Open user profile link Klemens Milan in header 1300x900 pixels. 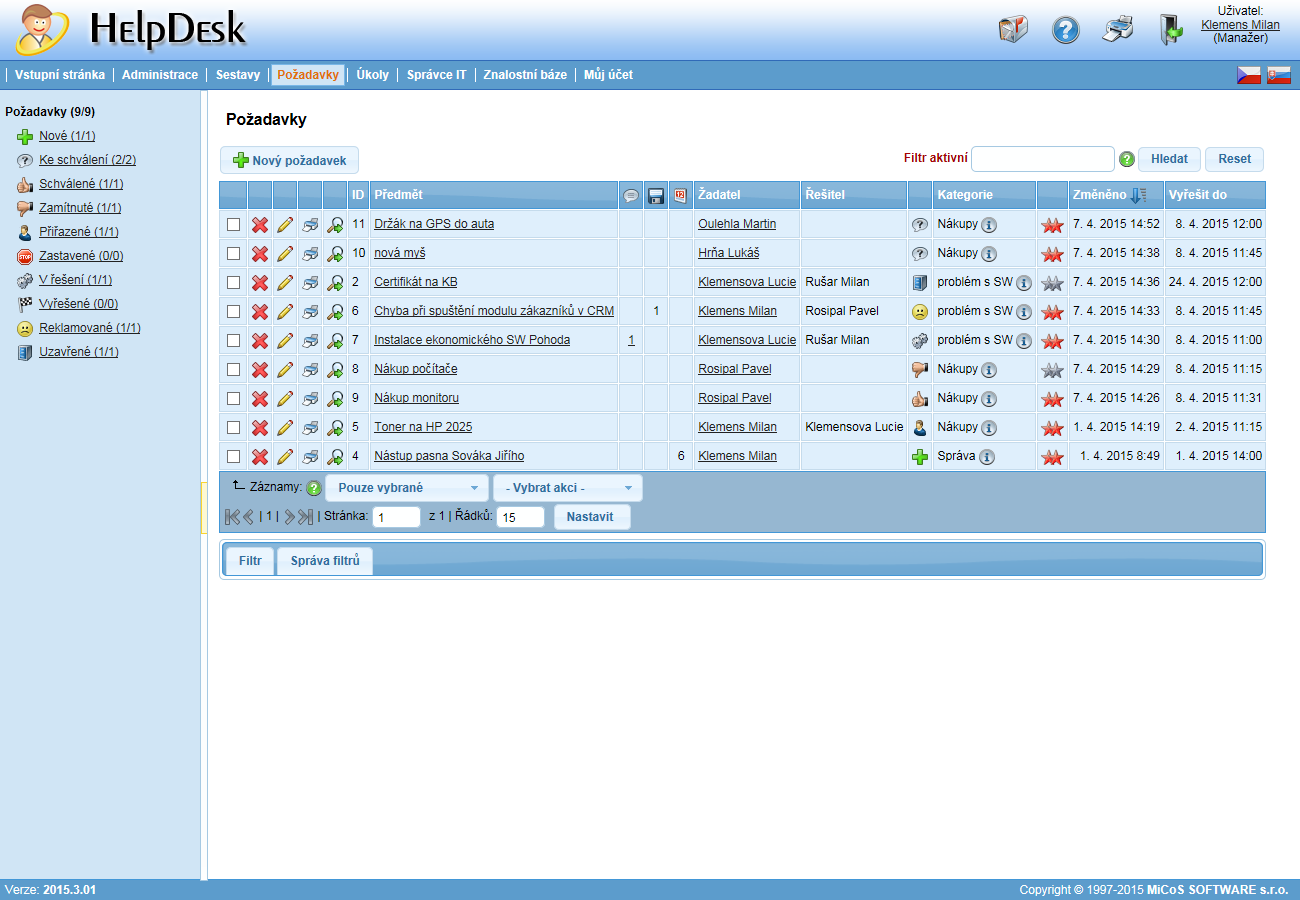[1240, 25]
